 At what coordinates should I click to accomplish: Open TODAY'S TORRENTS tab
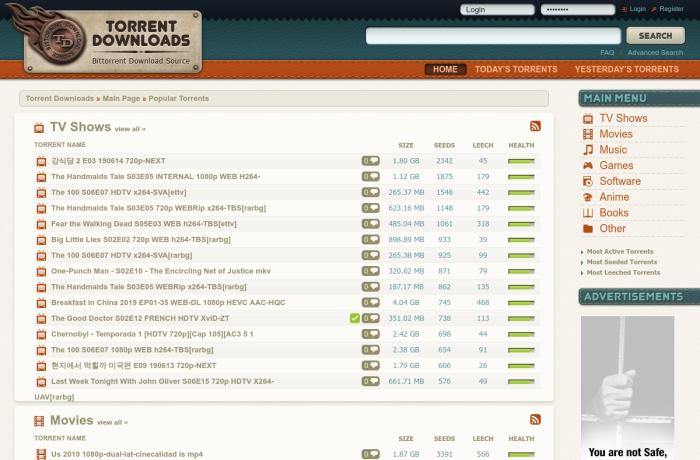pyautogui.click(x=516, y=69)
